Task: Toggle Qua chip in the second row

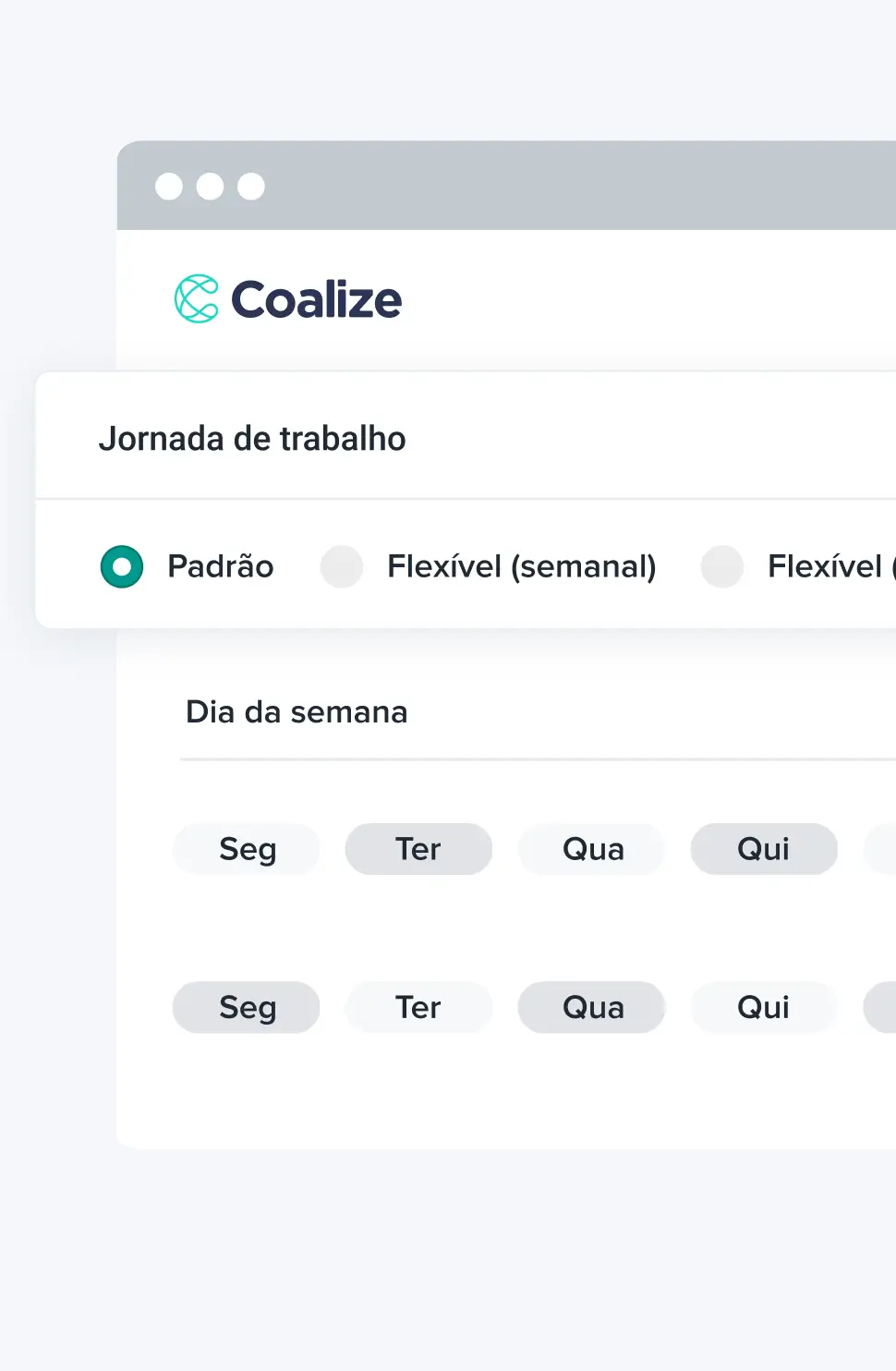Action: [x=592, y=1007]
